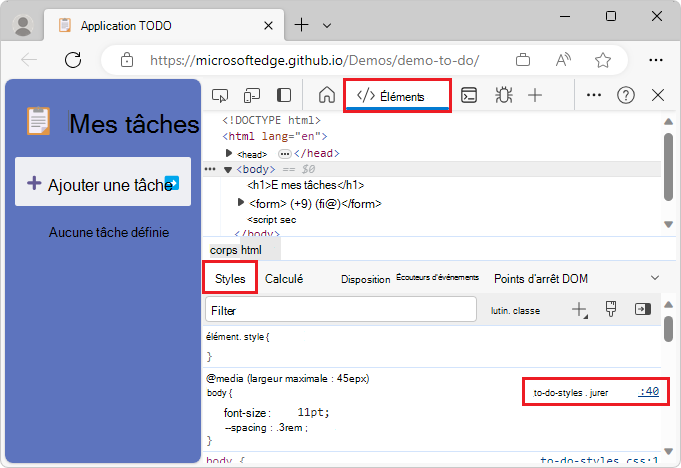This screenshot has height=468, width=681.
Task: Select the html lang="en" node
Action: (x=274, y=136)
